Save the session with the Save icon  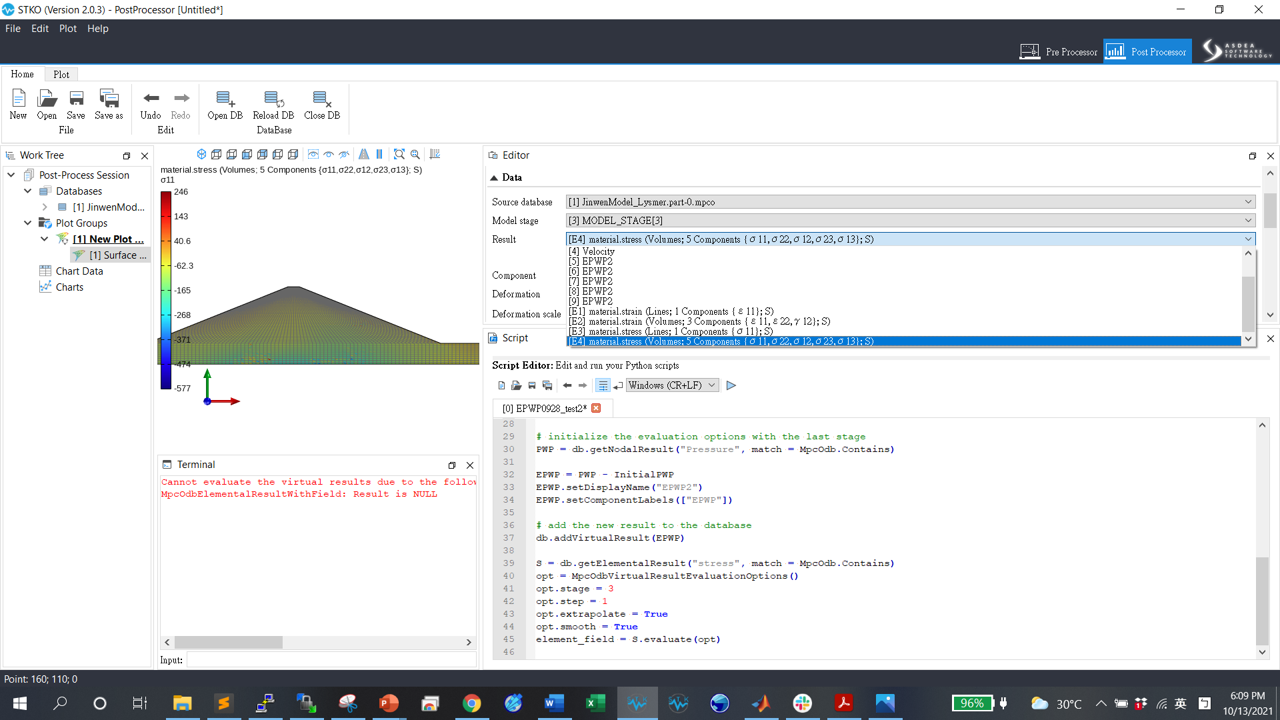[x=76, y=104]
